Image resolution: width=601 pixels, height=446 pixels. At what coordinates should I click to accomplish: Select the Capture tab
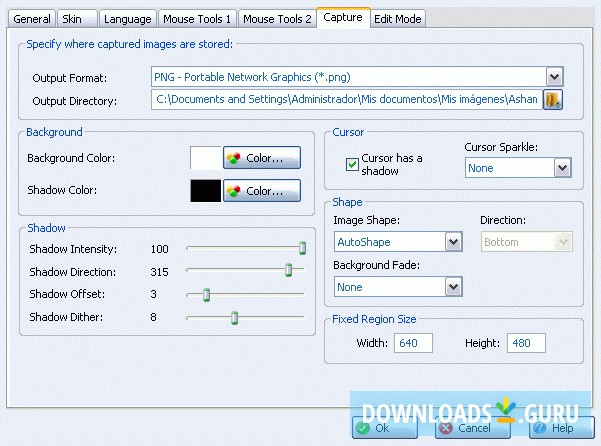tap(343, 17)
